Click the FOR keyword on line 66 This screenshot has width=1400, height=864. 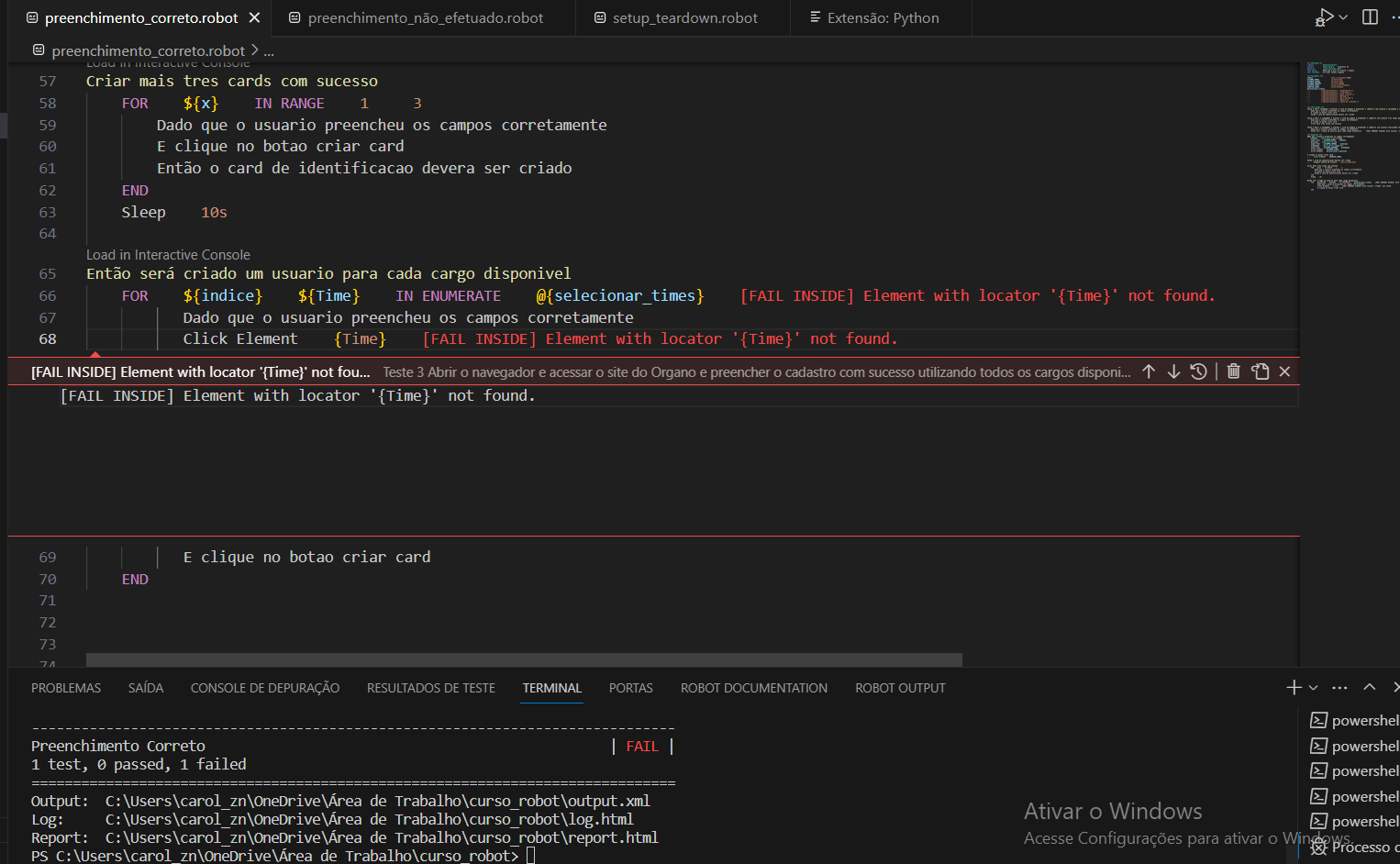(x=135, y=295)
